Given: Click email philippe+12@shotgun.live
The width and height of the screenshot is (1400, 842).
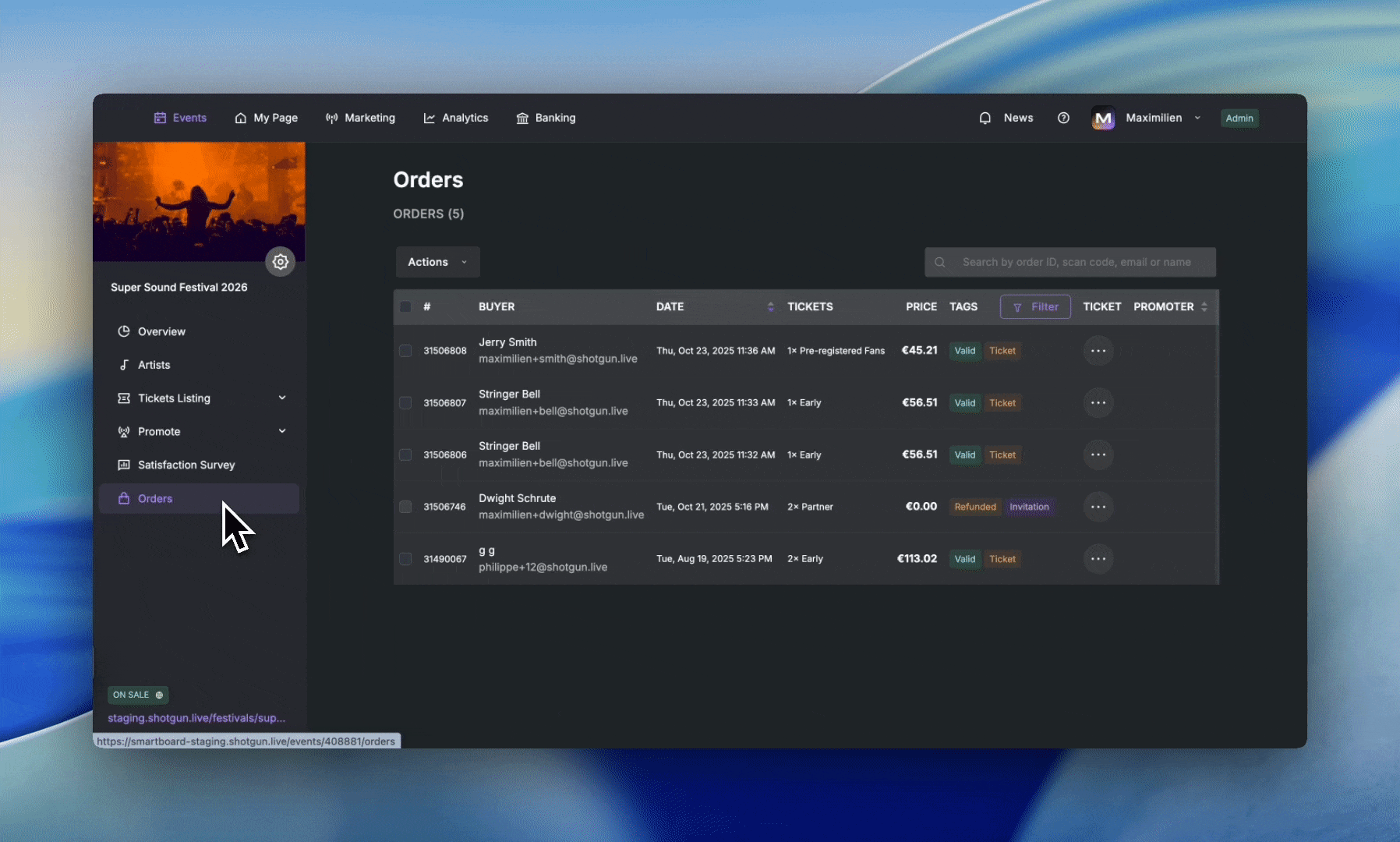Looking at the screenshot, I should point(543,567).
